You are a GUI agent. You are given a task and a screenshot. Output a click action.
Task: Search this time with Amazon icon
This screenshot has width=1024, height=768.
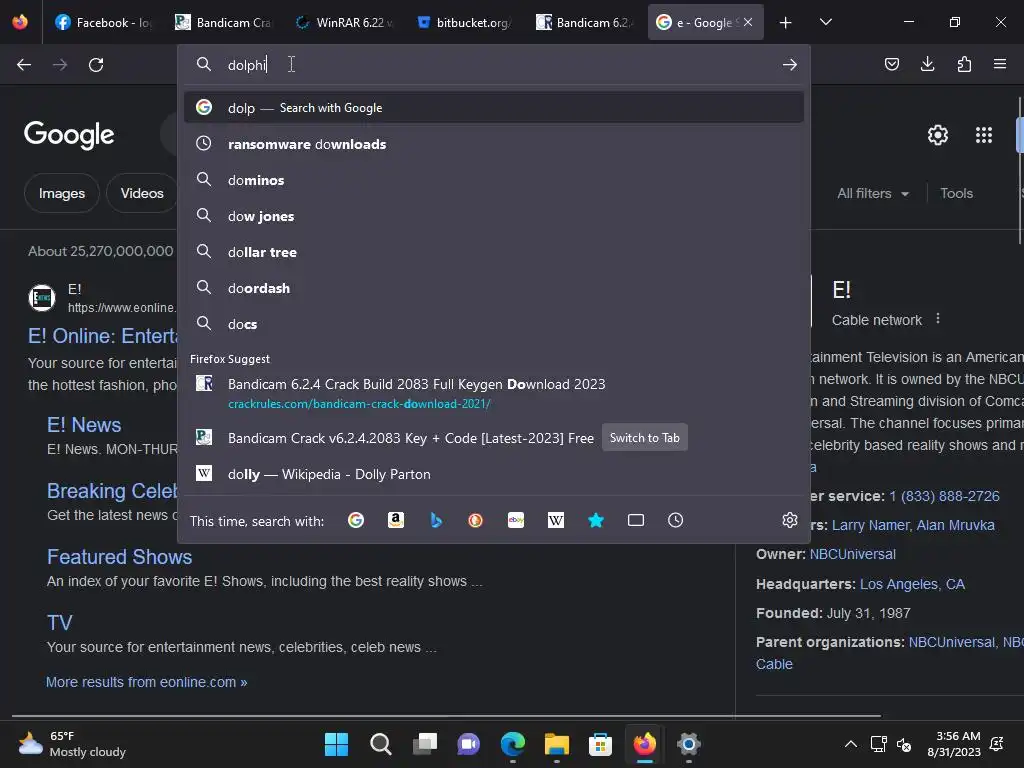[x=396, y=520]
